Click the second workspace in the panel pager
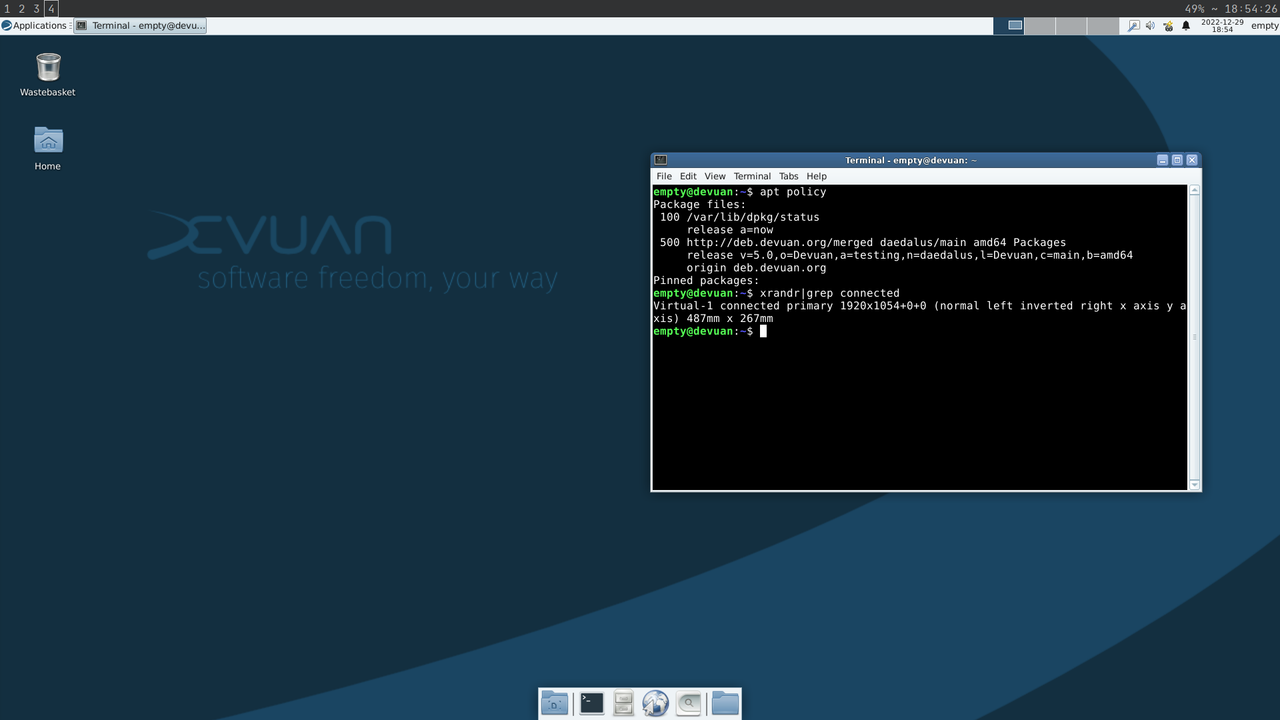1280x720 pixels. [1040, 26]
